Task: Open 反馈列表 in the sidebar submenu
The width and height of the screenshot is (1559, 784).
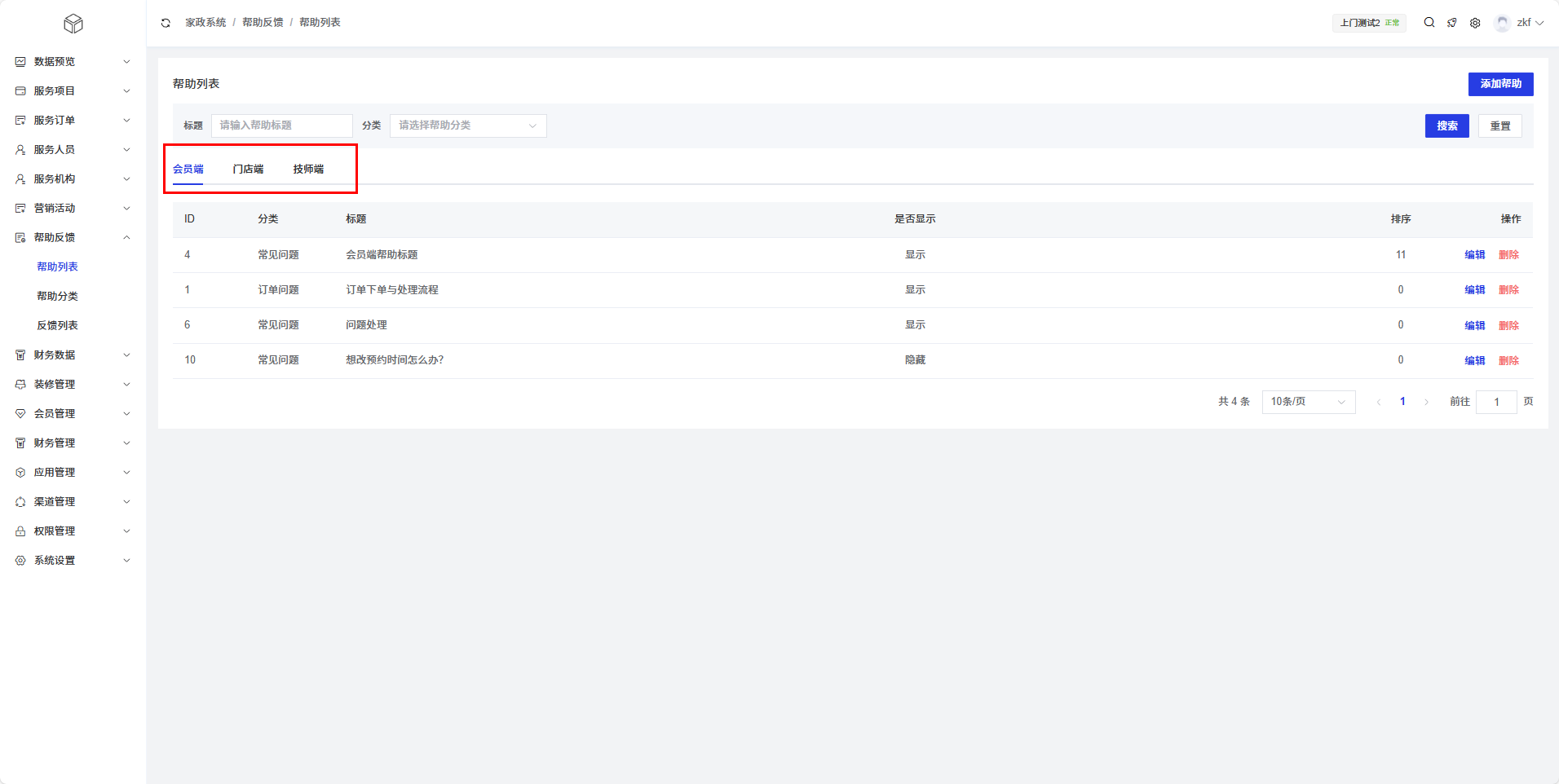Action: (x=57, y=326)
